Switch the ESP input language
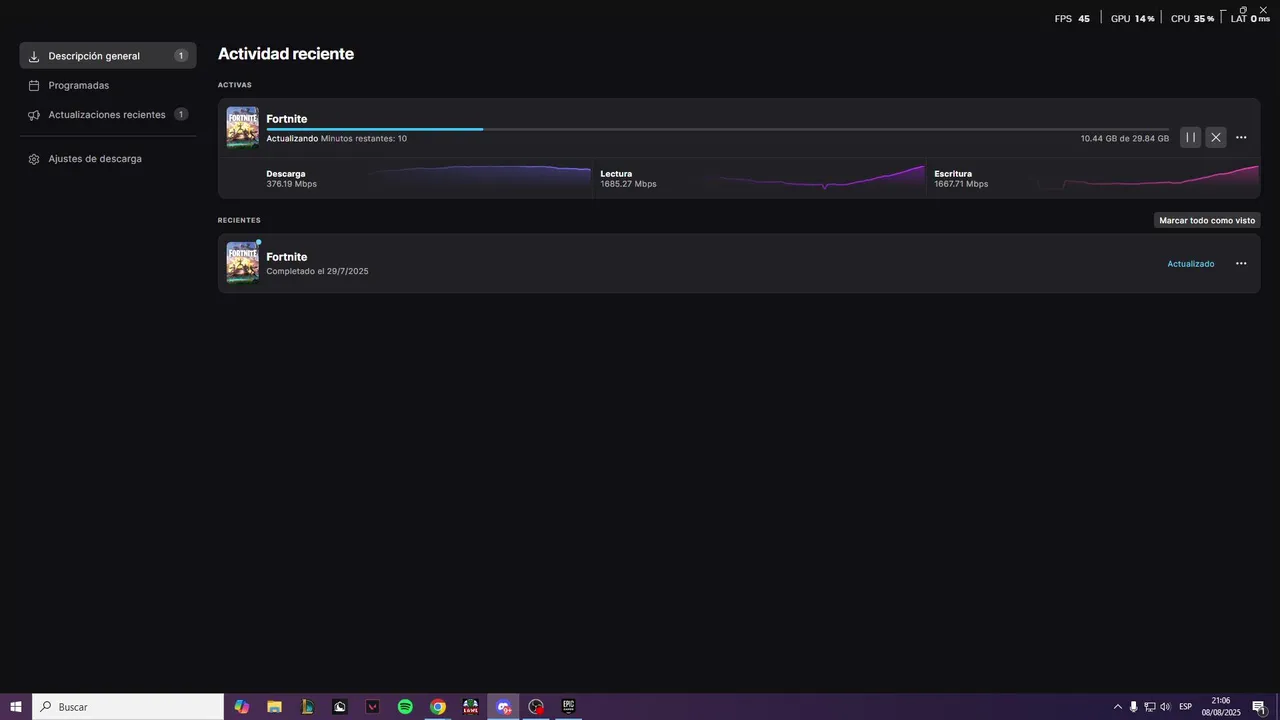The width and height of the screenshot is (1280, 720). click(1186, 707)
